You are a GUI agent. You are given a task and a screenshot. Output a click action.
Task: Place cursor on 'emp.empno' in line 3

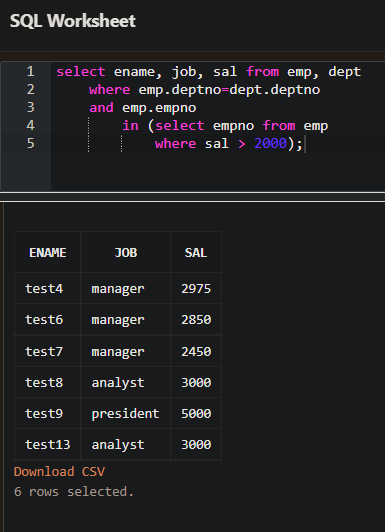click(159, 108)
